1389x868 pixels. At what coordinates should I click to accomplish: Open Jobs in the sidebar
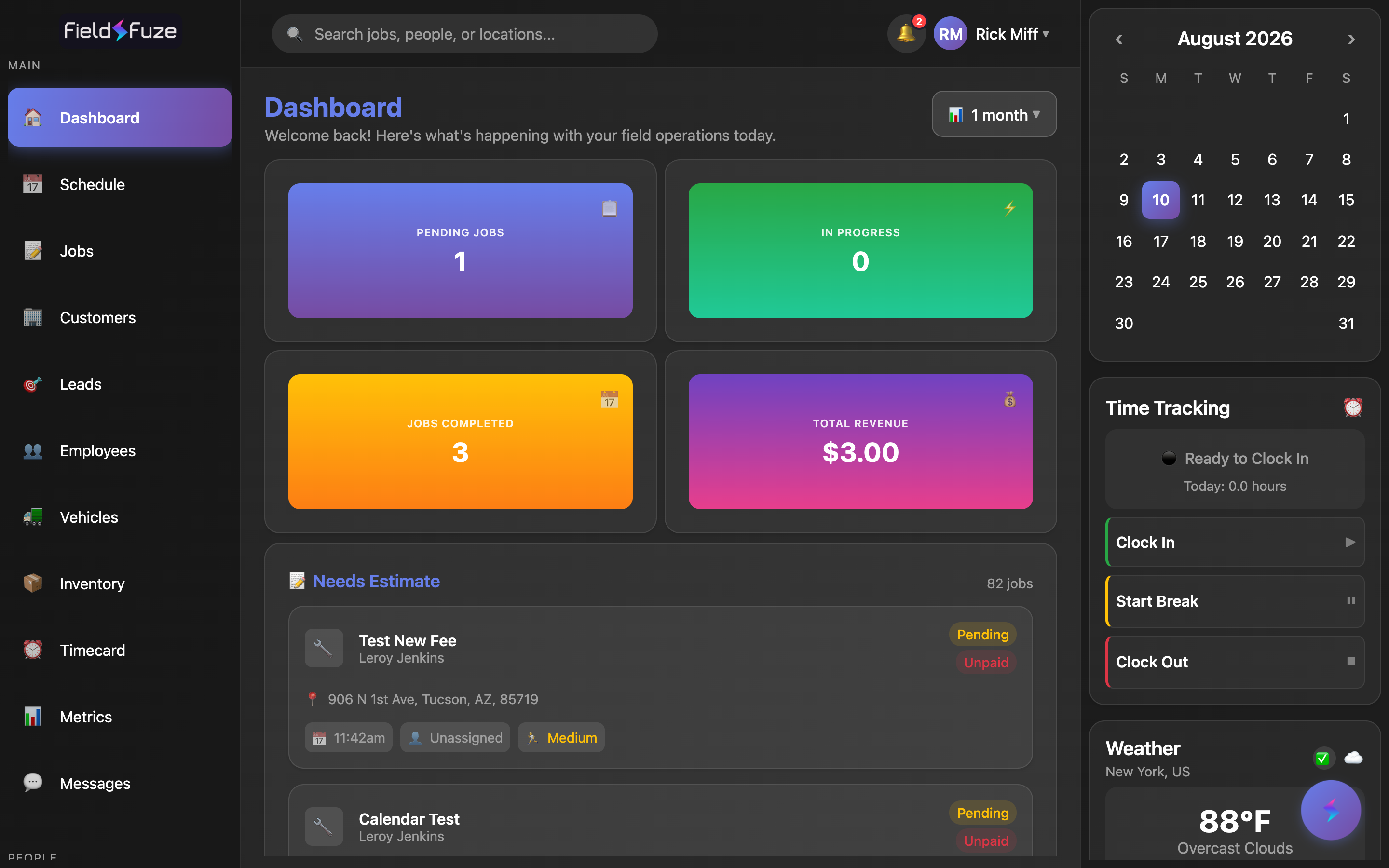point(120,251)
